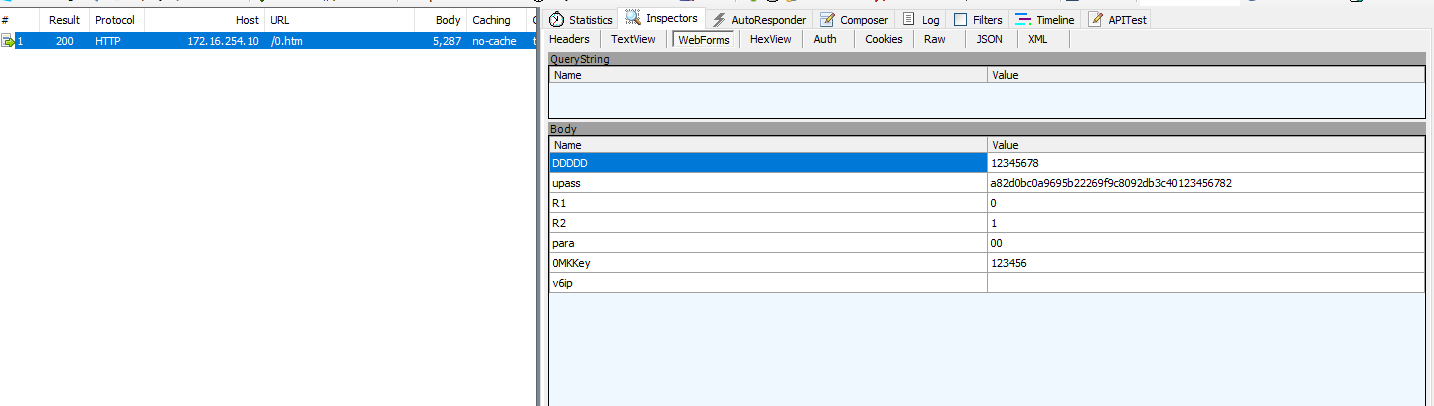The image size is (1434, 406).
Task: Sort sessions by Protocol column
Action: pos(117,20)
